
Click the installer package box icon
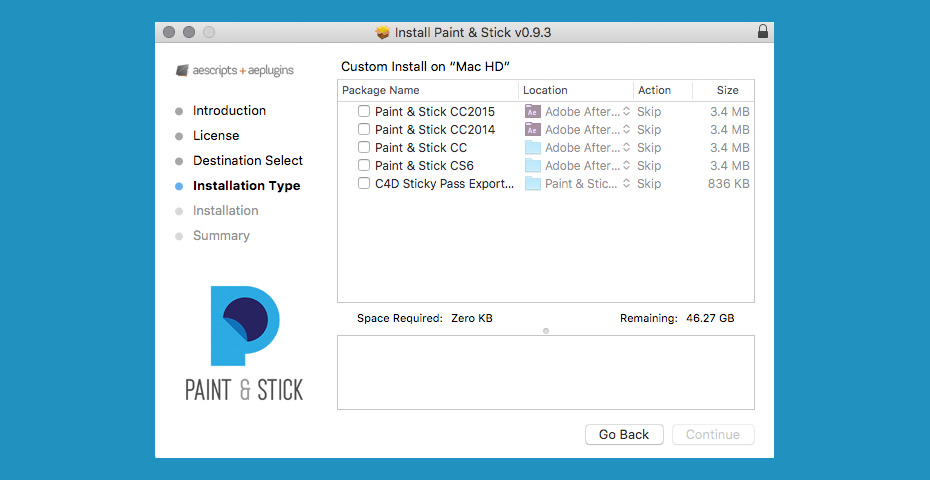coord(383,32)
